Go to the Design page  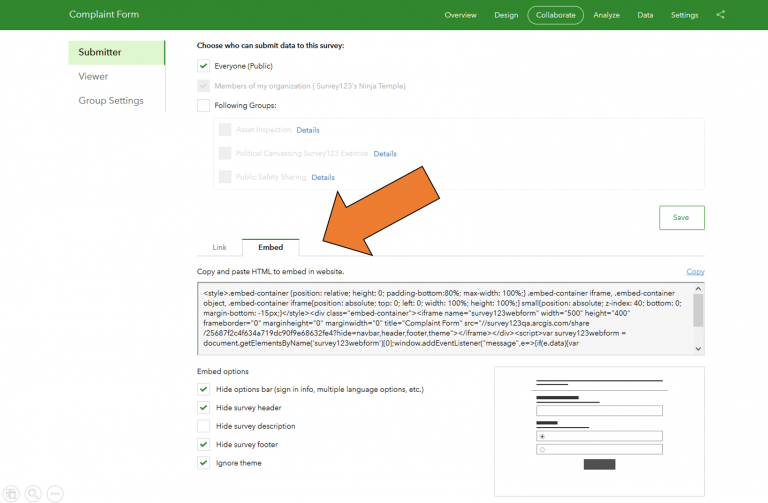506,15
